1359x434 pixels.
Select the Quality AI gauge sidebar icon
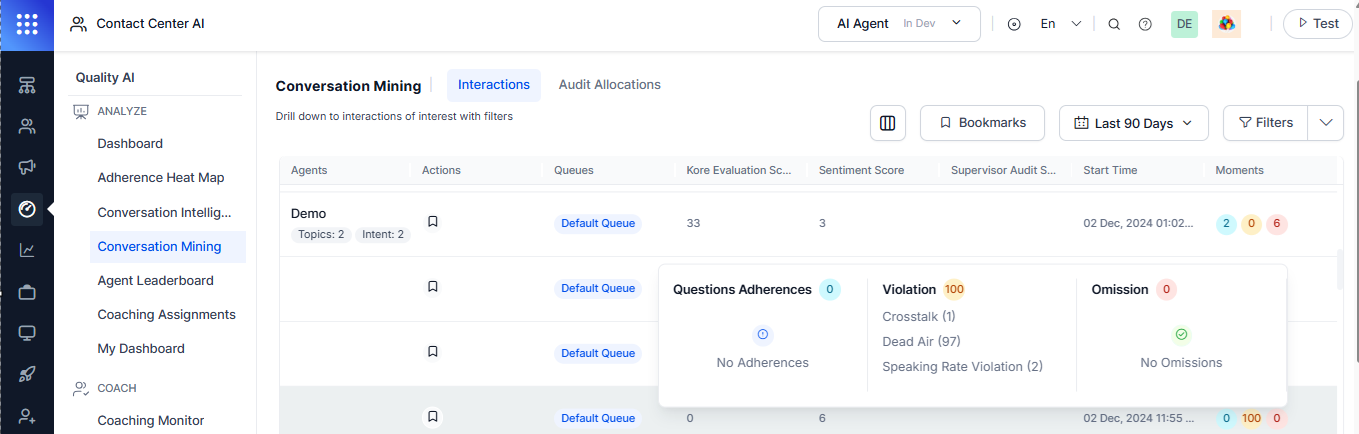27,209
